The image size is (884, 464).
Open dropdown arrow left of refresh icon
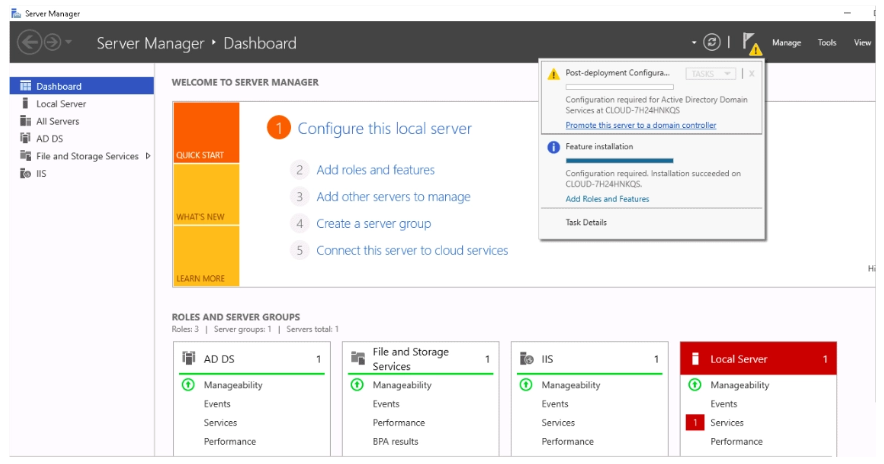(694, 43)
